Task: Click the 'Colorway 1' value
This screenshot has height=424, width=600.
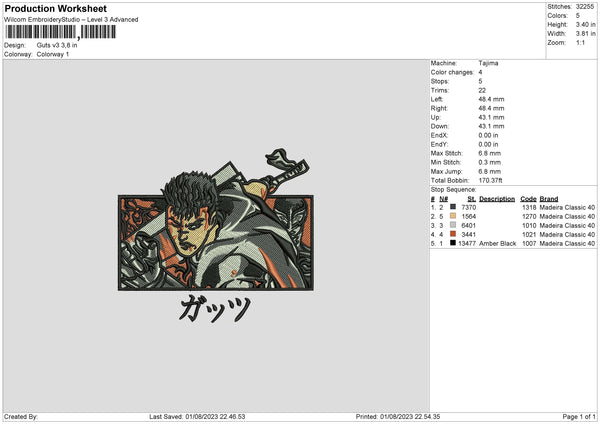Action: (53, 54)
